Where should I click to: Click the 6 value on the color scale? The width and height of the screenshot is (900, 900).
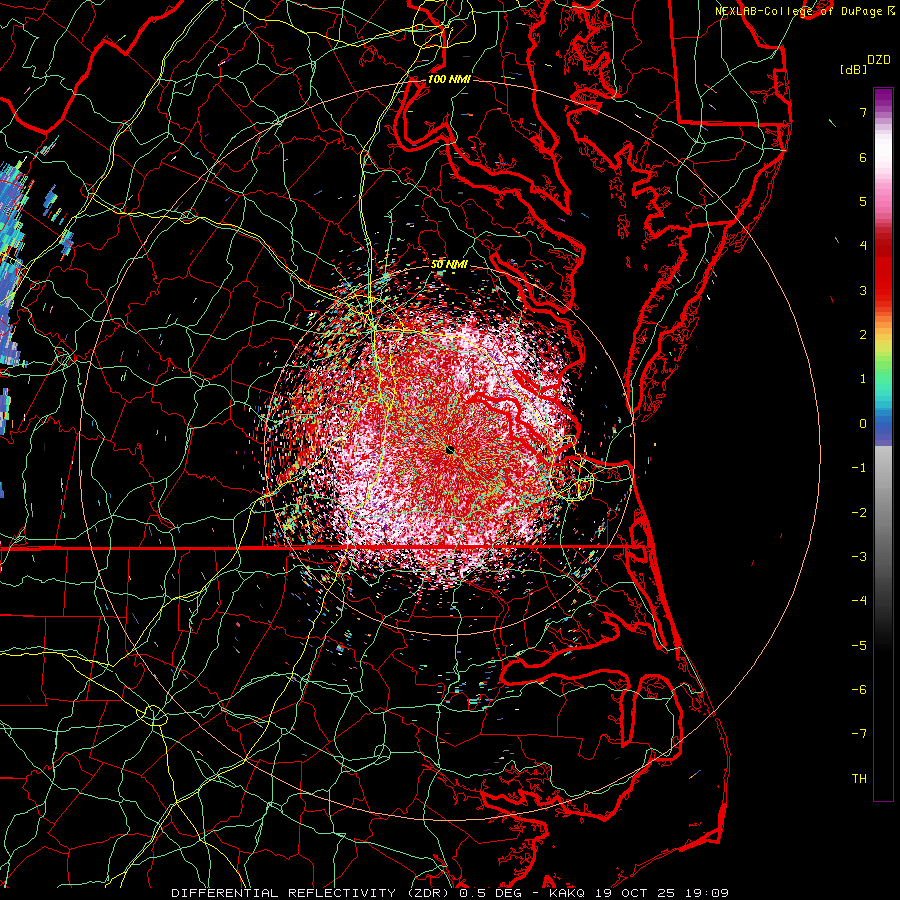(863, 157)
